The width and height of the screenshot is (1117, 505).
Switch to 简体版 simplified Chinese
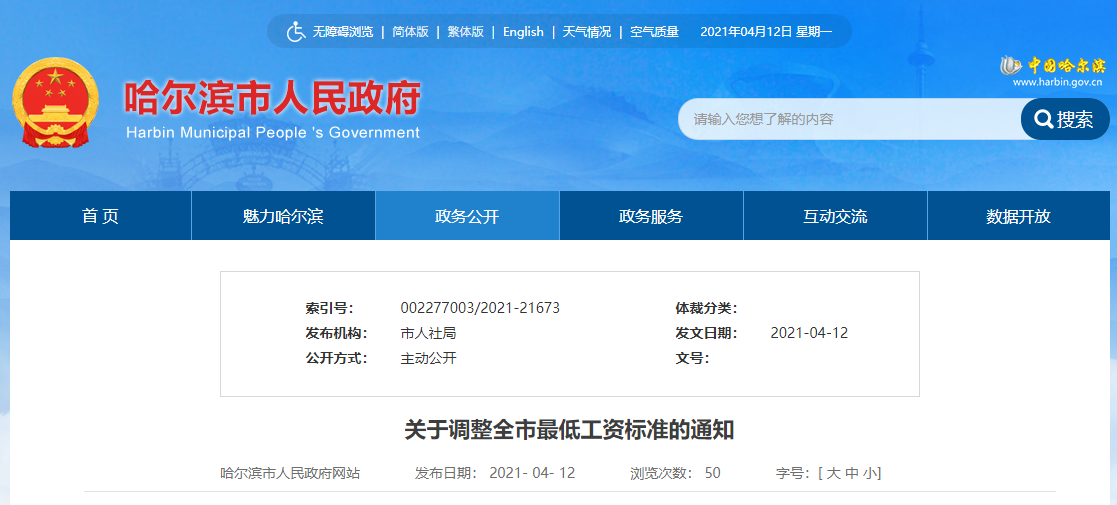click(x=410, y=32)
